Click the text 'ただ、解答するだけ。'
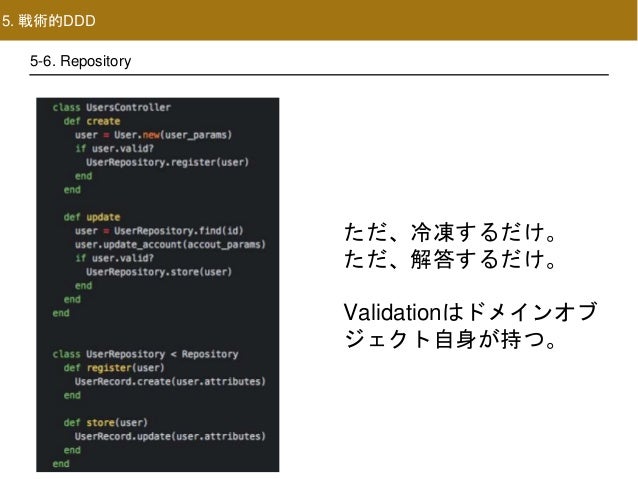This screenshot has width=638, height=479. click(450, 259)
